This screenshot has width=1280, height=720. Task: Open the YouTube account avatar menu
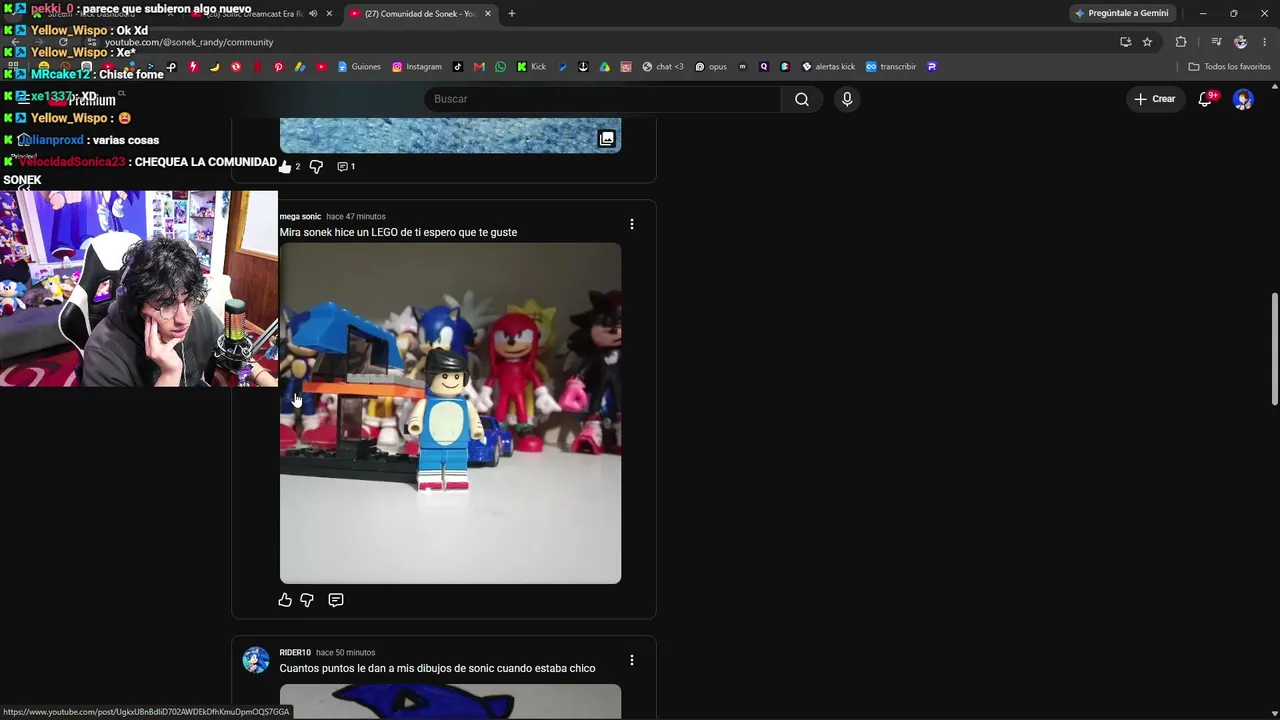click(1243, 99)
